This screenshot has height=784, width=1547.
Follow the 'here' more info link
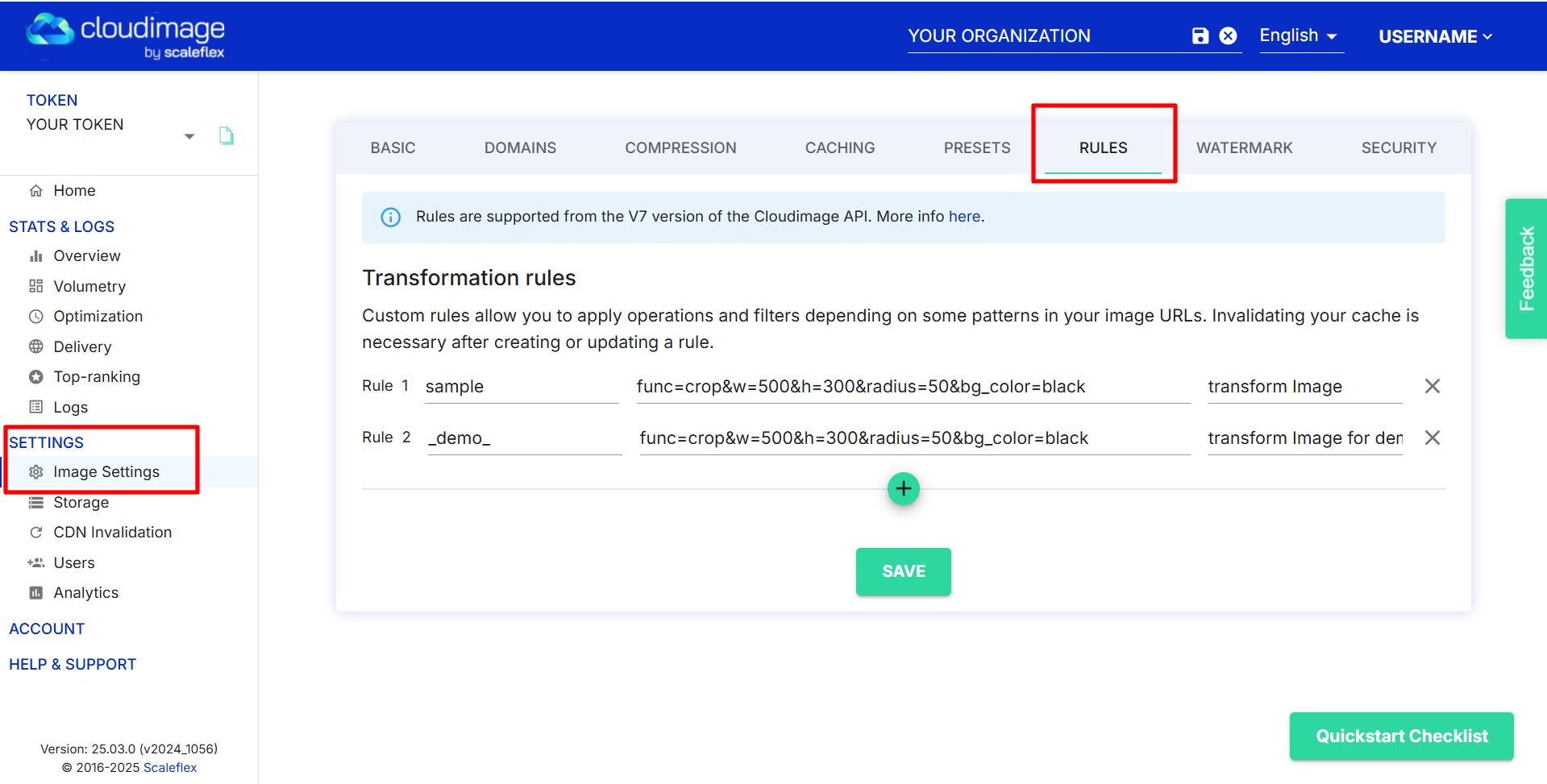964,216
